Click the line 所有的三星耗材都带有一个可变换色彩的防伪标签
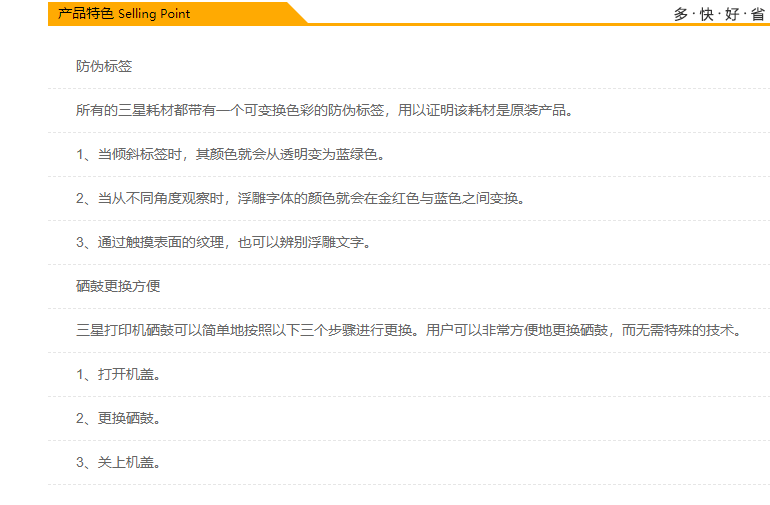 325,110
